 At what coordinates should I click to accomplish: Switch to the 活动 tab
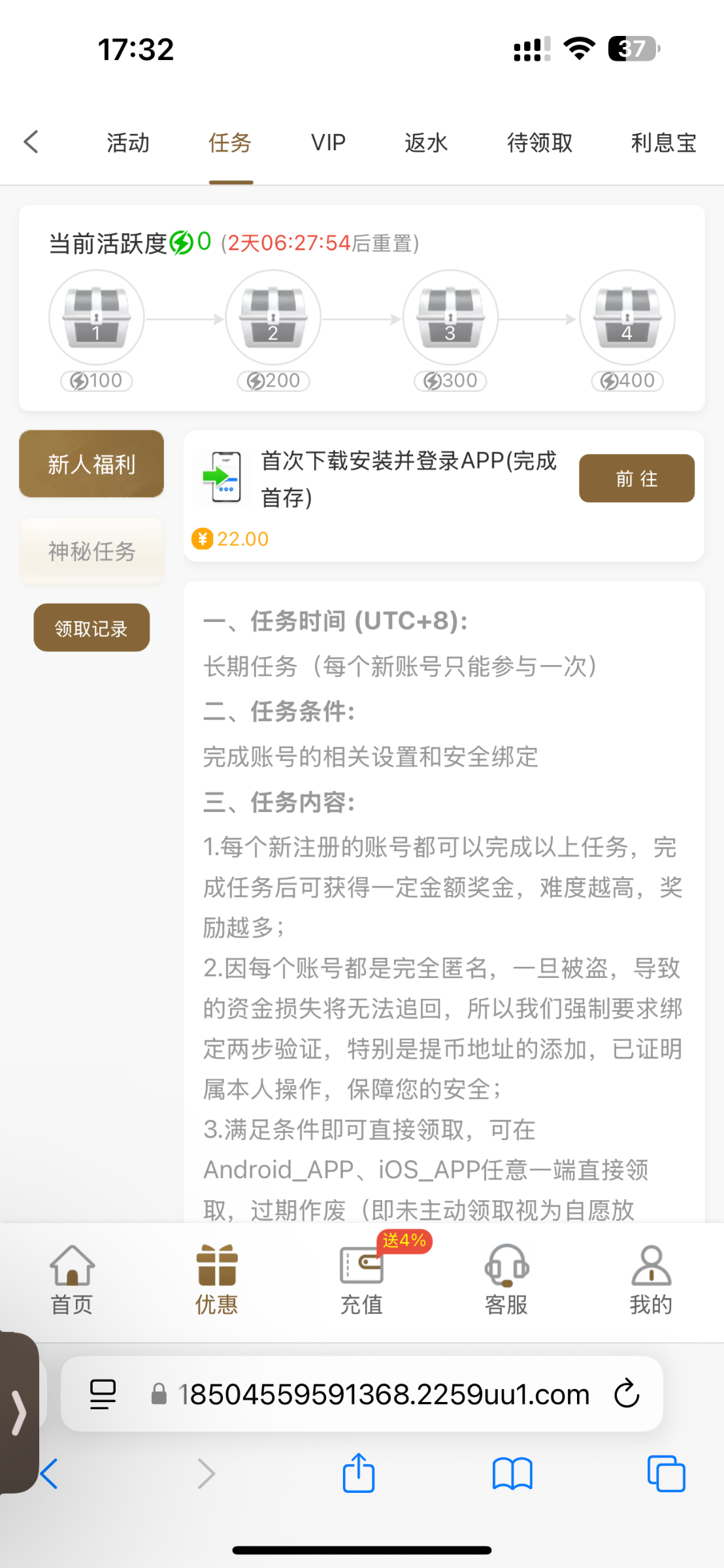[128, 142]
